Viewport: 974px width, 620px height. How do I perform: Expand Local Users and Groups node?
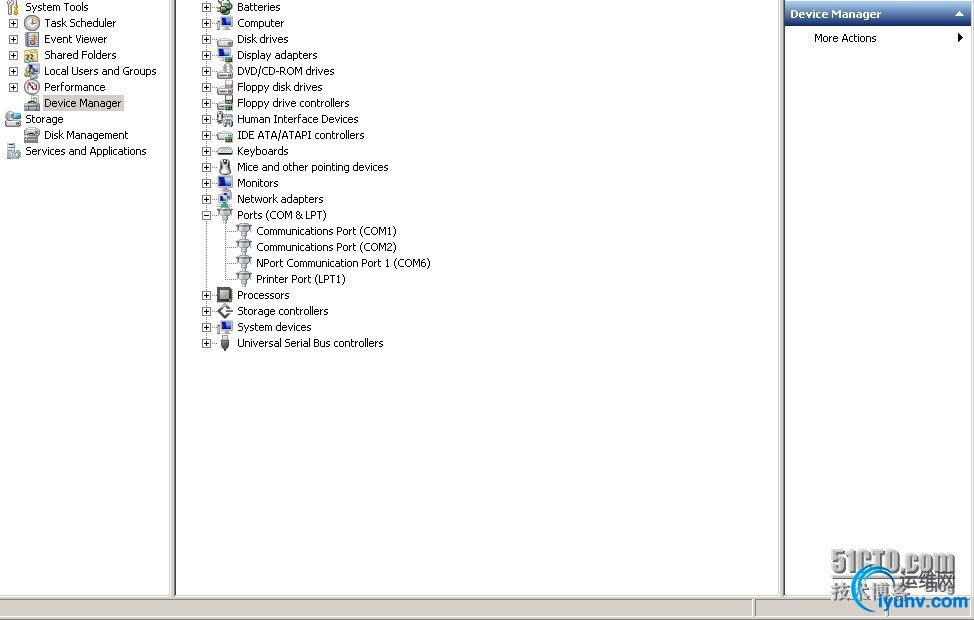click(x=13, y=71)
